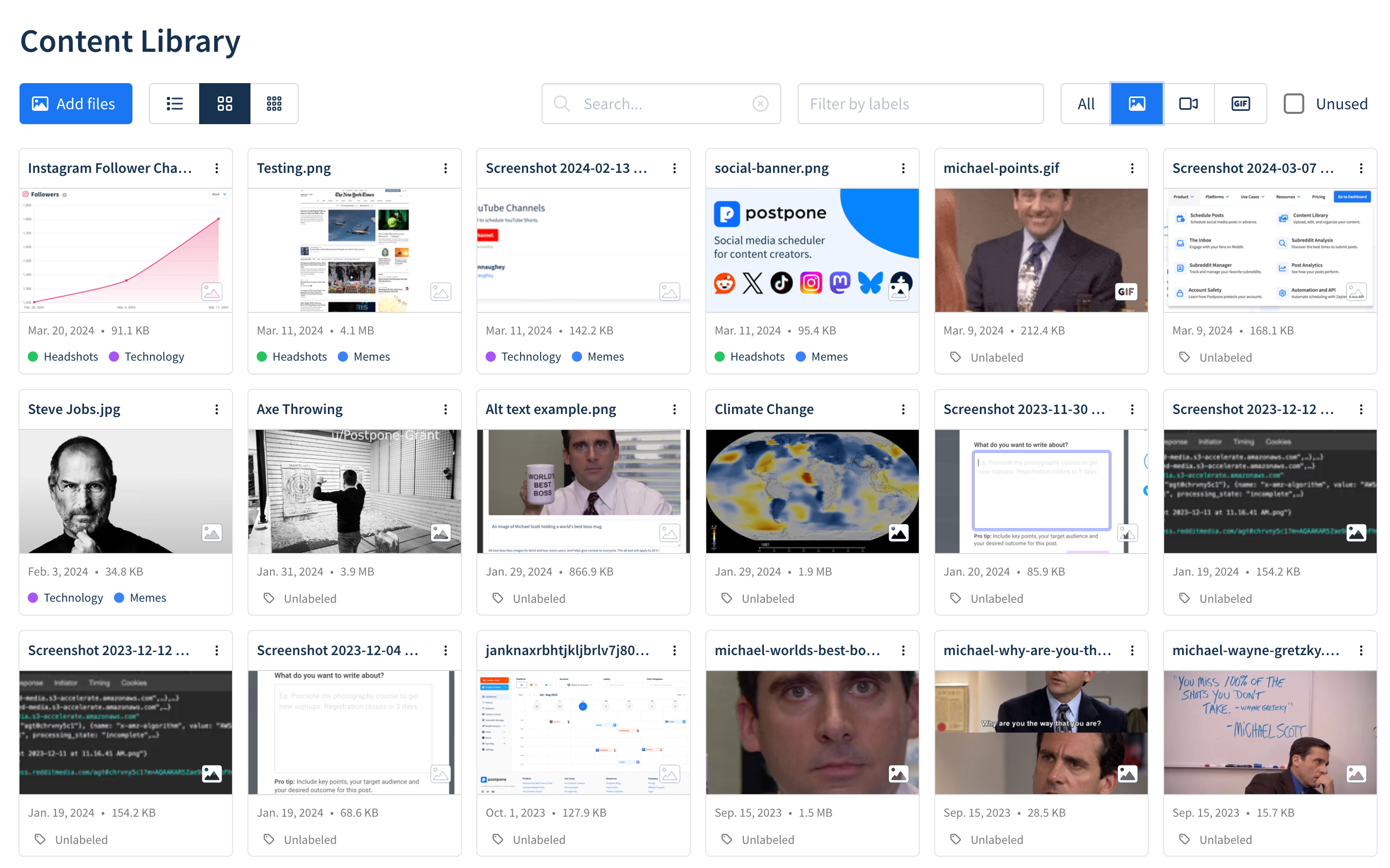Select the medium grid view
This screenshot has width=1390, height=868.
pos(225,103)
